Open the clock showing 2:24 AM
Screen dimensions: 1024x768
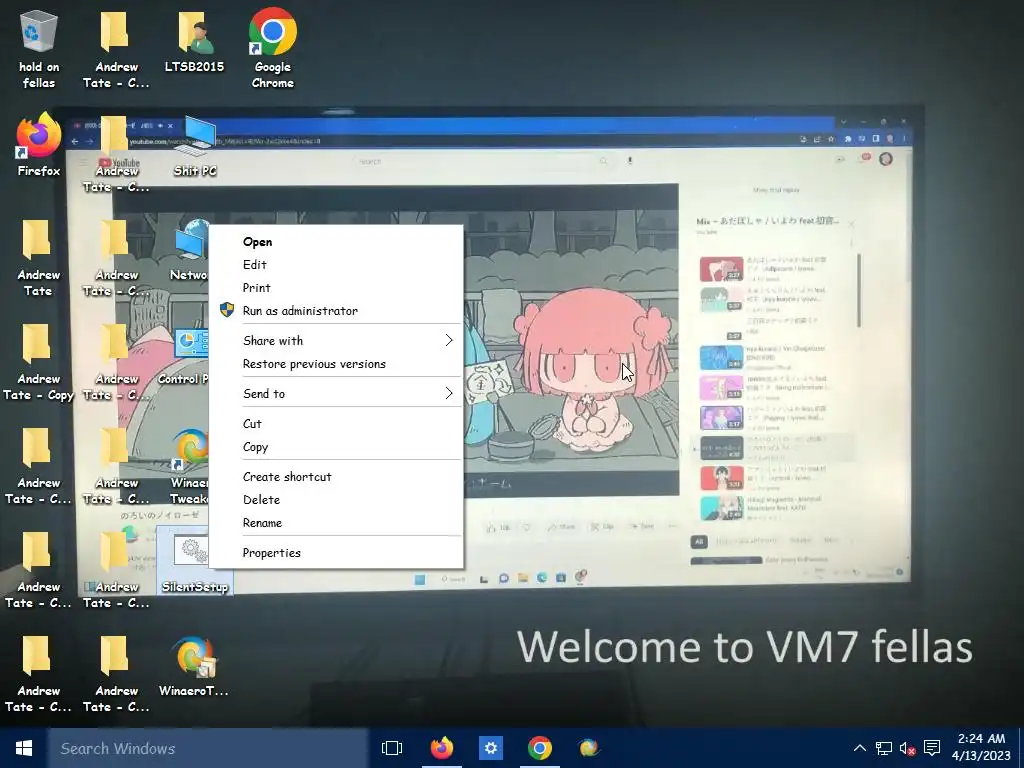click(x=981, y=748)
